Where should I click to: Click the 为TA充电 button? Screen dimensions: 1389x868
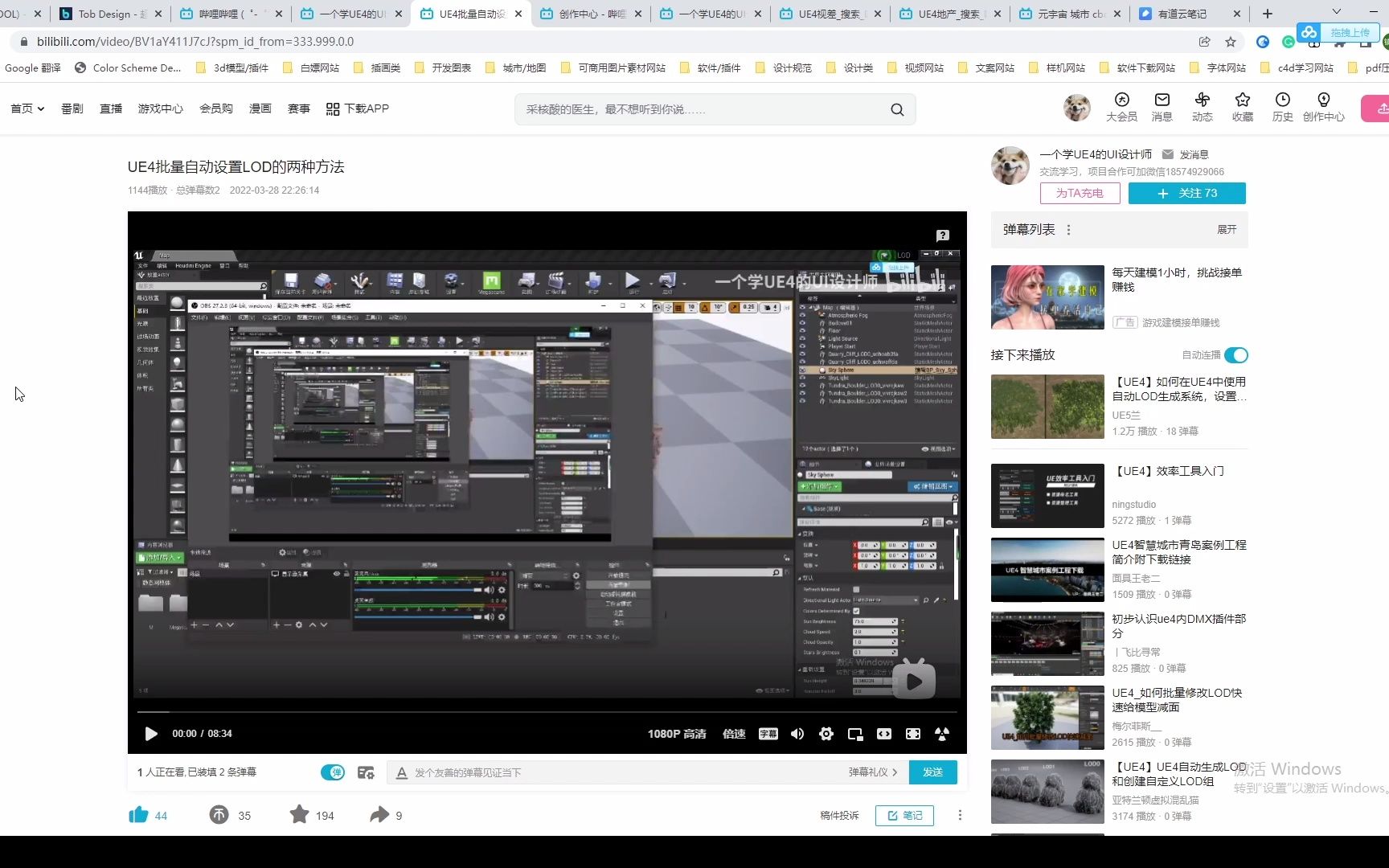tap(1080, 194)
